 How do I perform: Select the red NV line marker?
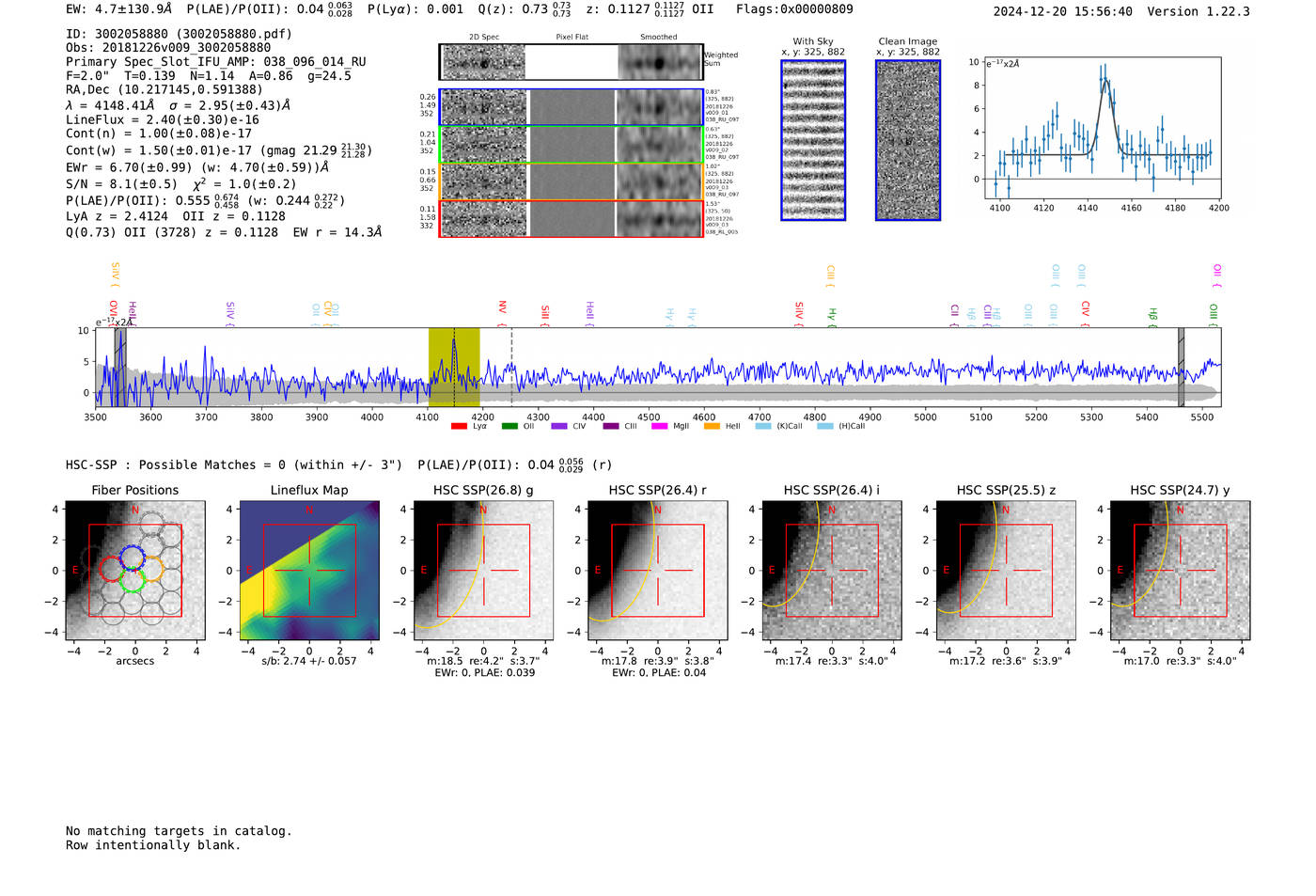(503, 314)
